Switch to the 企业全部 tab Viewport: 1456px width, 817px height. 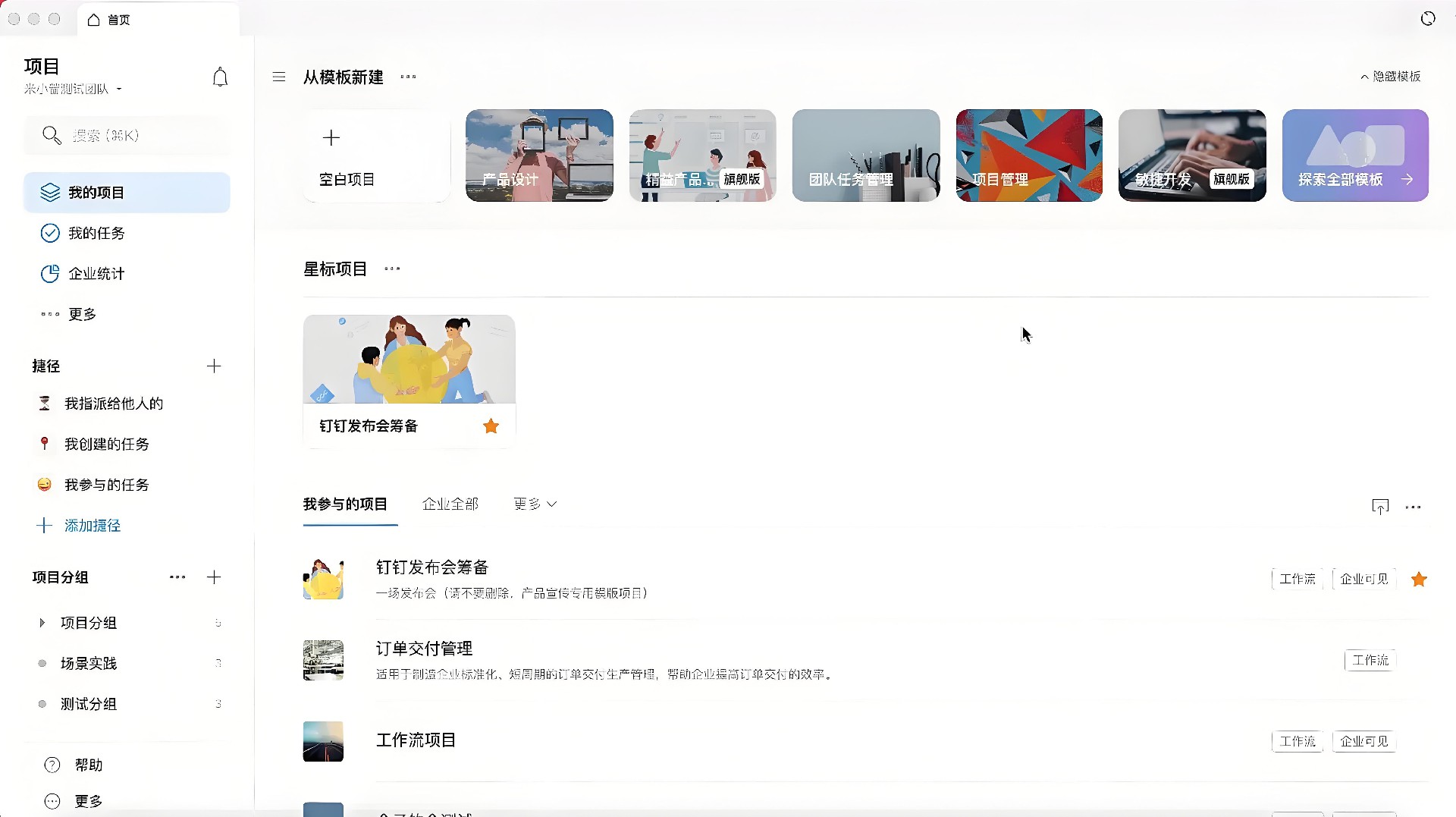tap(450, 504)
